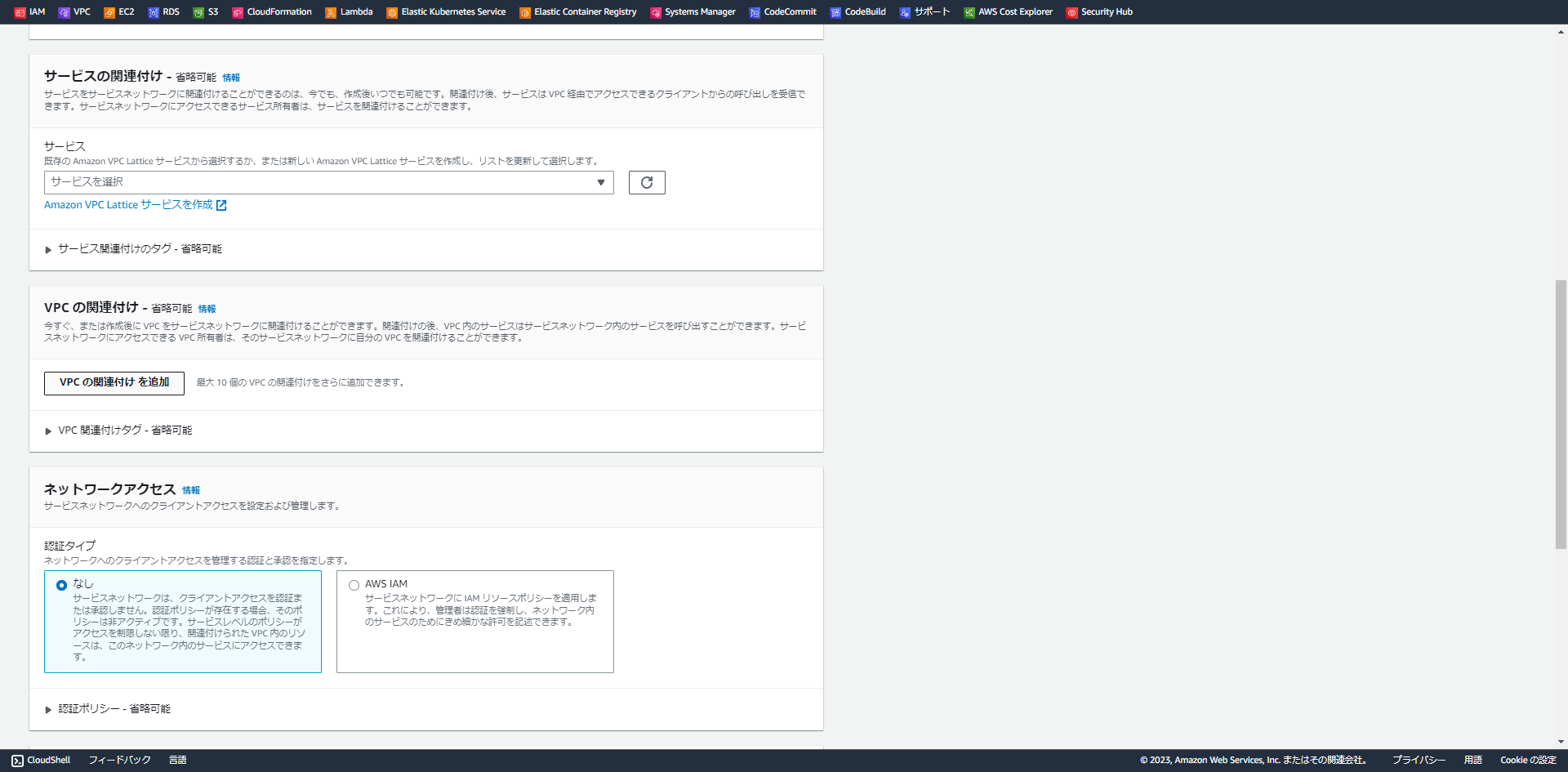The width and height of the screenshot is (1568, 772).
Task: Open the IAM service shortcut icon
Action: coord(20,12)
